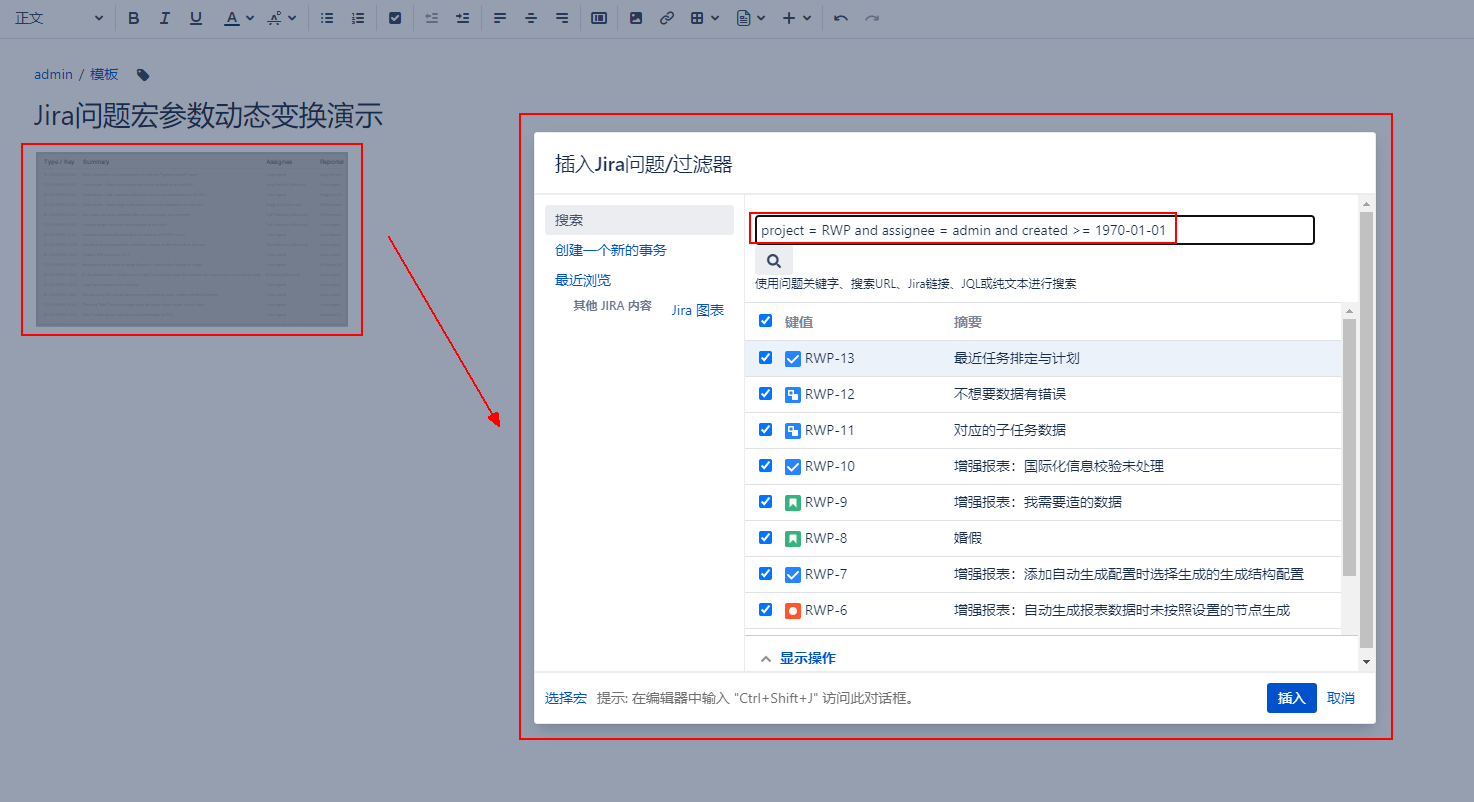Open 创建一个新的事务 in the sidebar
The width and height of the screenshot is (1474, 802).
(x=611, y=250)
